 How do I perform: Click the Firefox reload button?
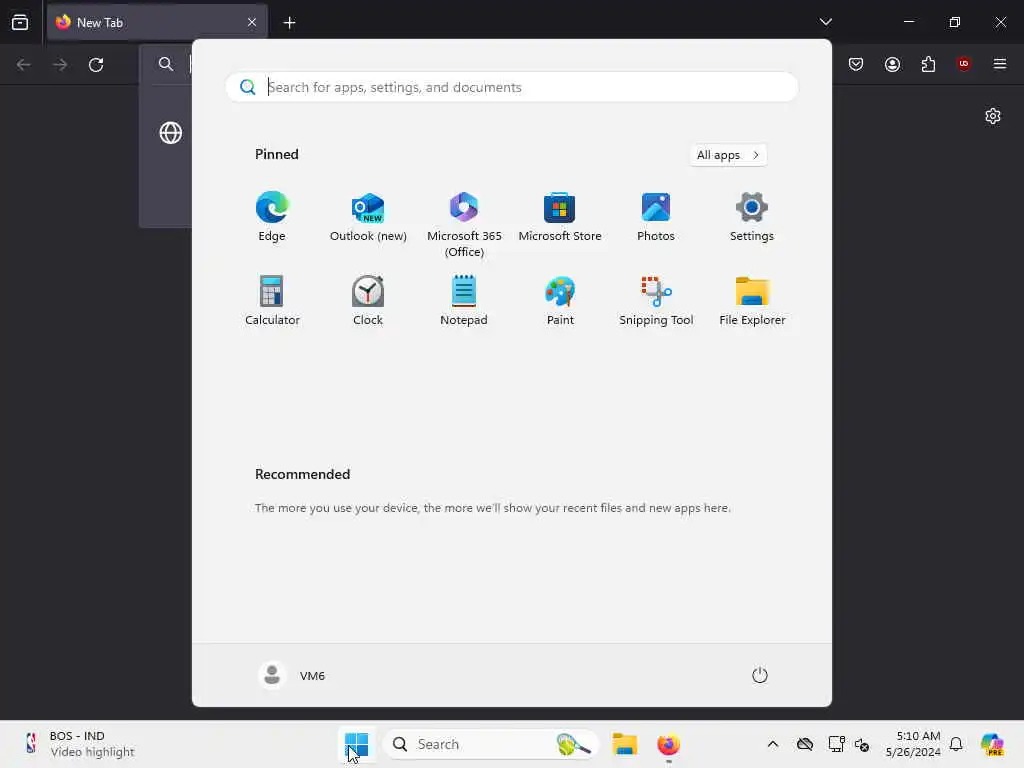click(x=96, y=65)
